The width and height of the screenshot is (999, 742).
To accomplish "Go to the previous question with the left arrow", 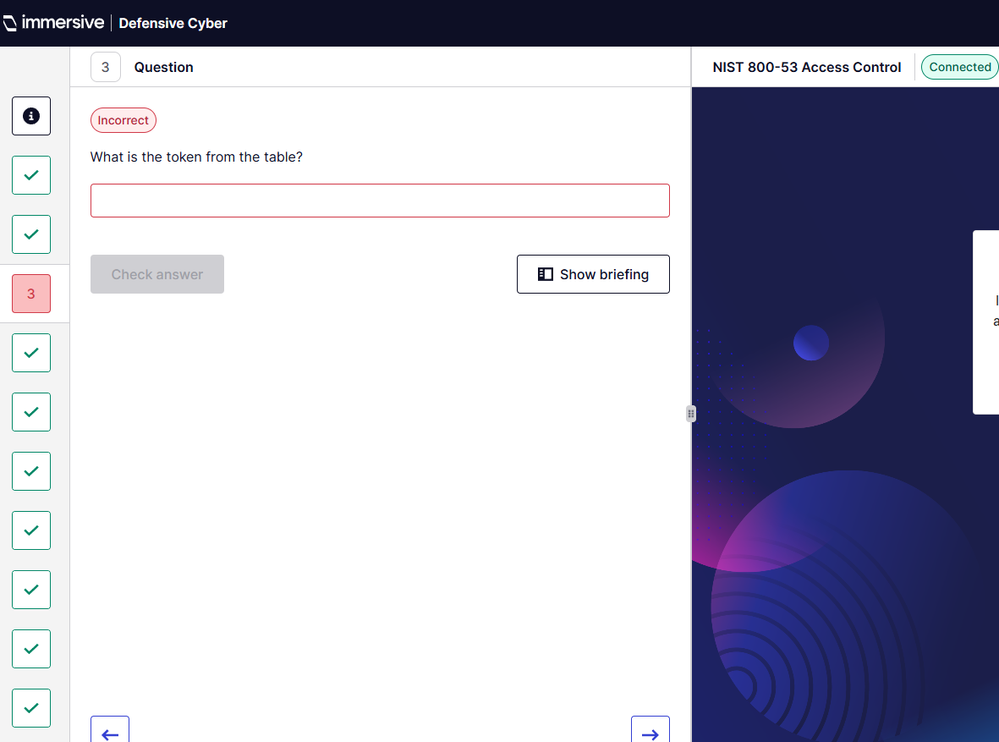I will [110, 731].
